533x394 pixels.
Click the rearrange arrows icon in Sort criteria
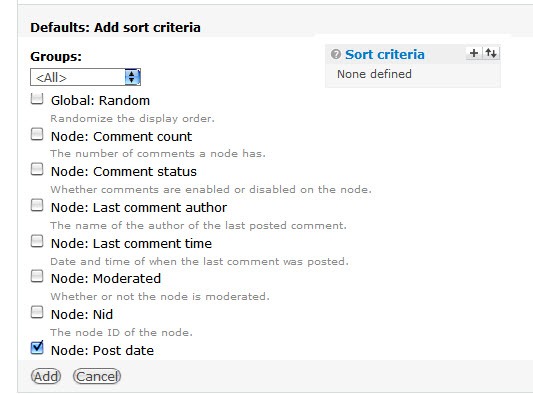(491, 53)
